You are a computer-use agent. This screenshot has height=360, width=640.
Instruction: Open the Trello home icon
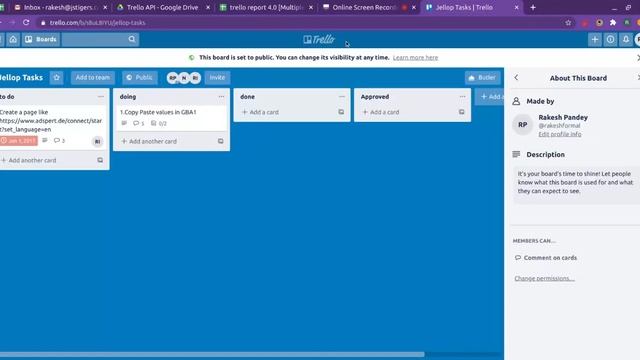(x=13, y=39)
